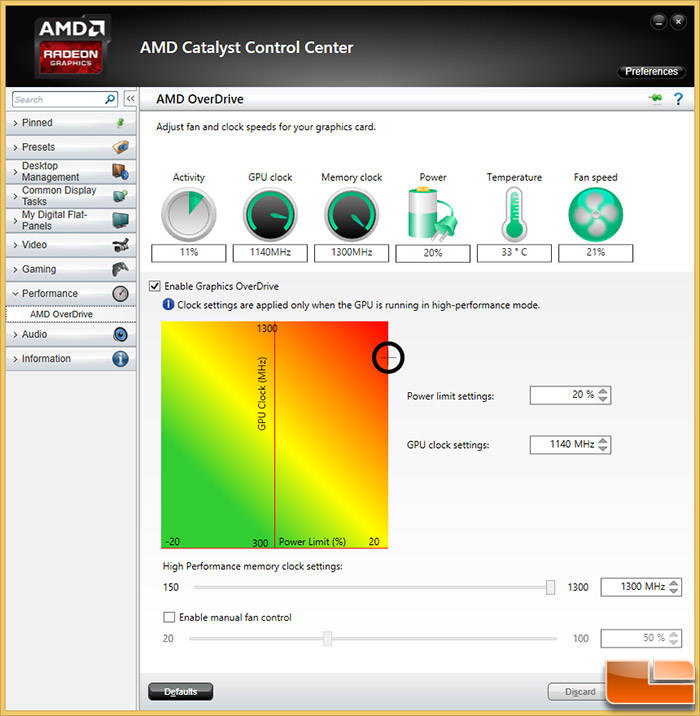Click the Performance gauge icon

point(121,293)
